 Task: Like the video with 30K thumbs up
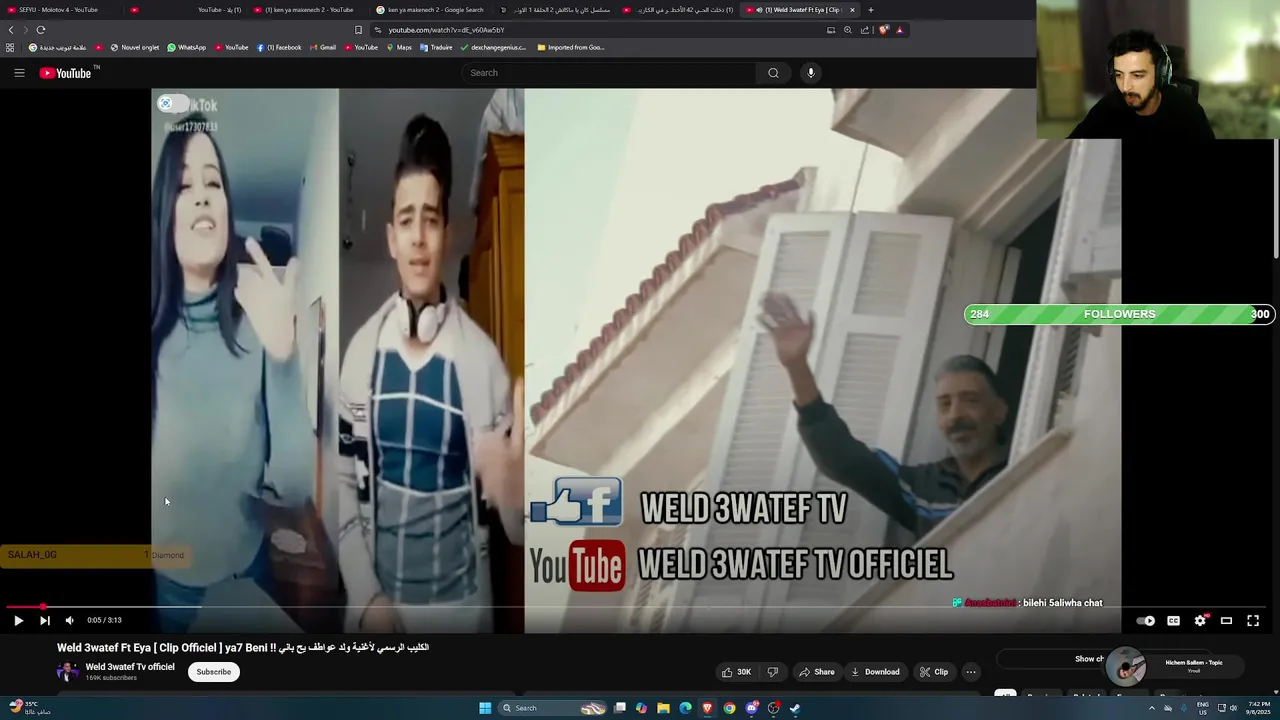(x=737, y=672)
